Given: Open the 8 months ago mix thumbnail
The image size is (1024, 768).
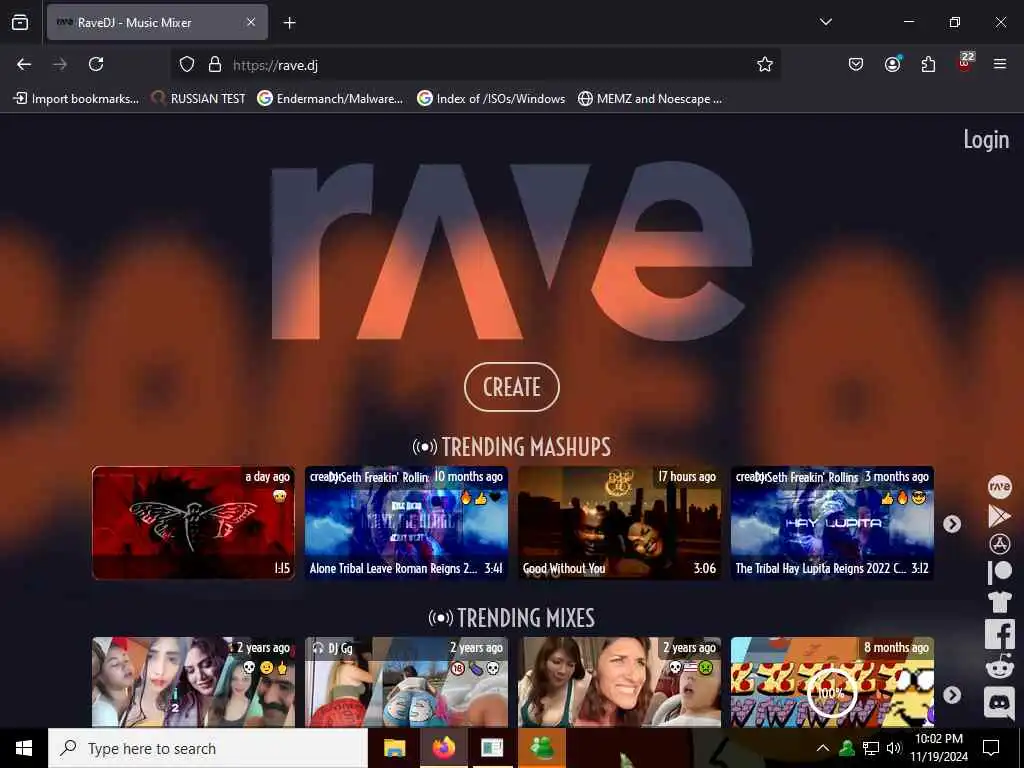Looking at the screenshot, I should click(x=833, y=682).
